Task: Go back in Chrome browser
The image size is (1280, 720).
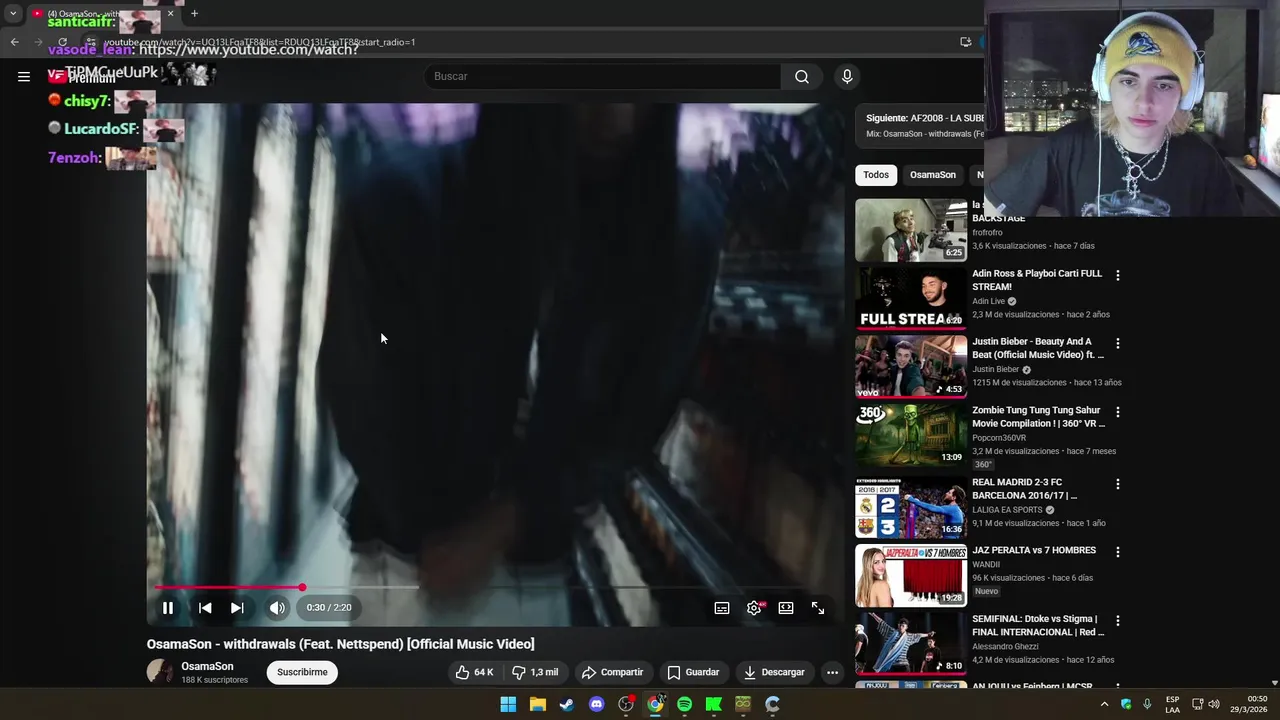Action: [14, 42]
